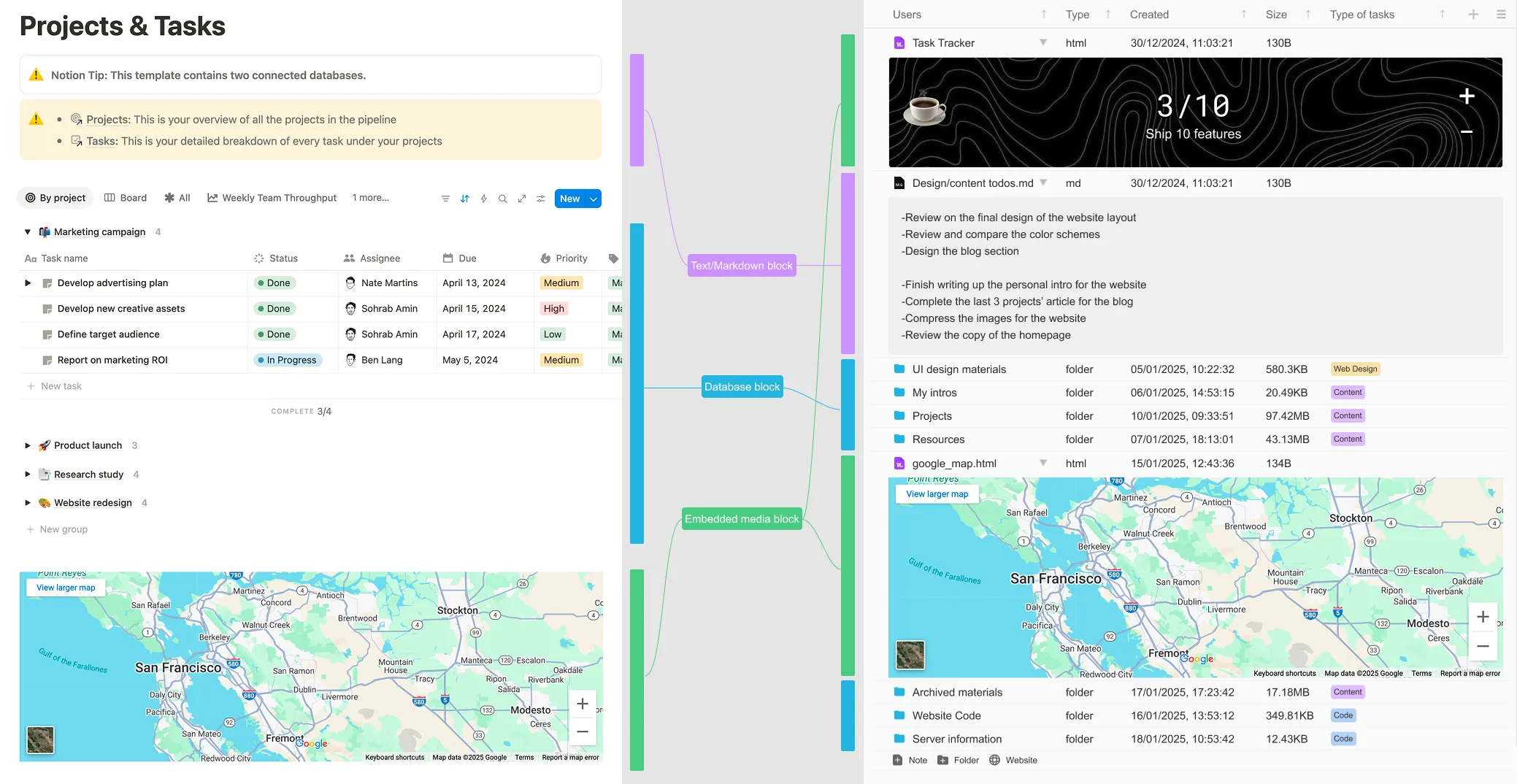Expand the Product launch group

(28, 445)
